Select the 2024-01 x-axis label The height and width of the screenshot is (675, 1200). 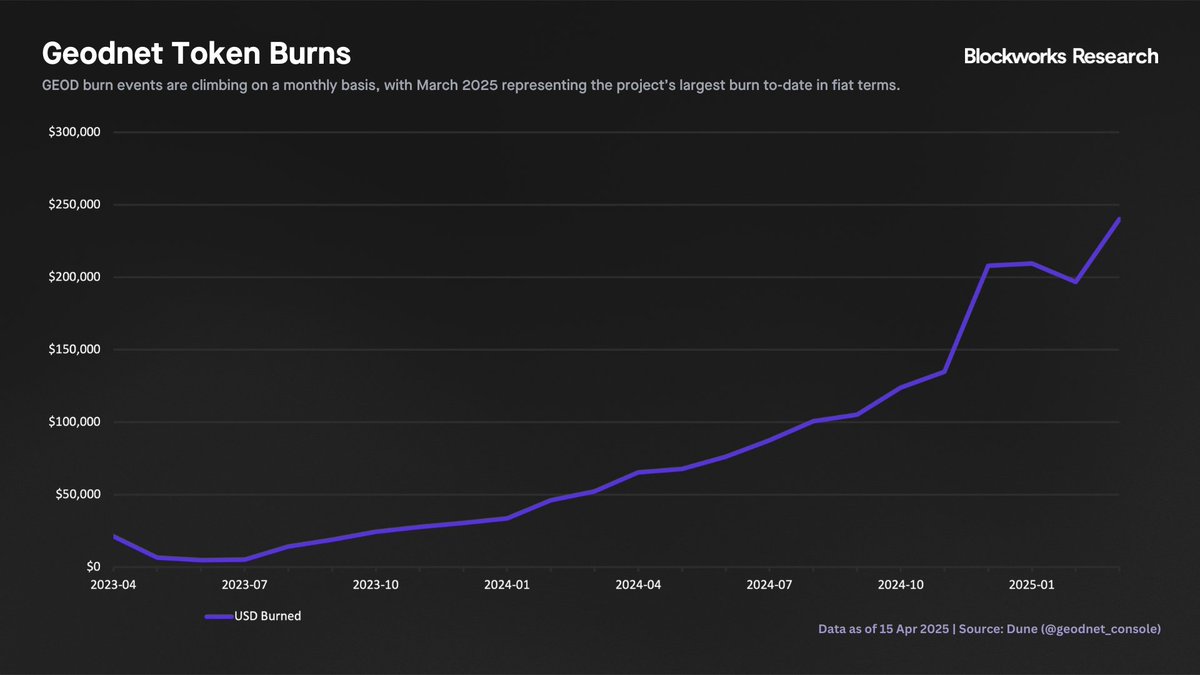click(x=508, y=584)
